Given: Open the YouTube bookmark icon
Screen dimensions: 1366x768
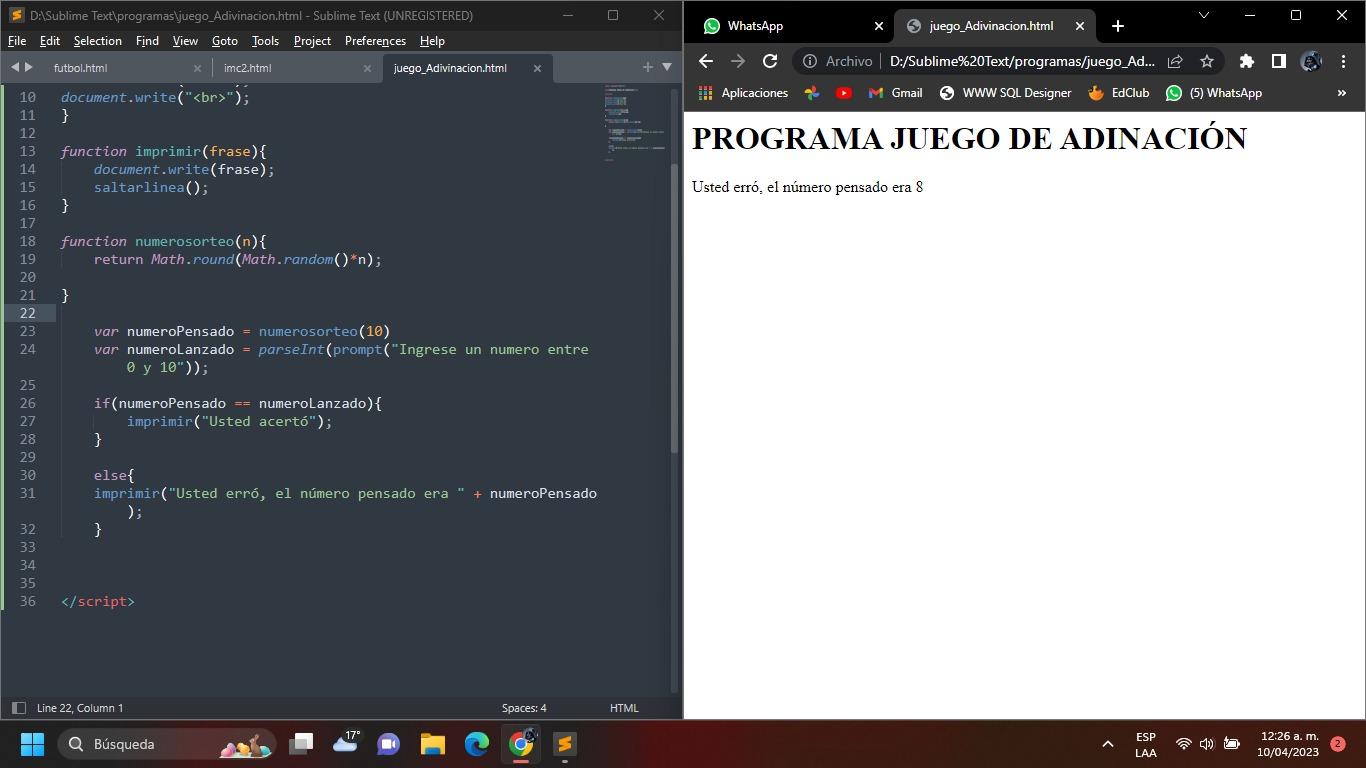Looking at the screenshot, I should [844, 93].
